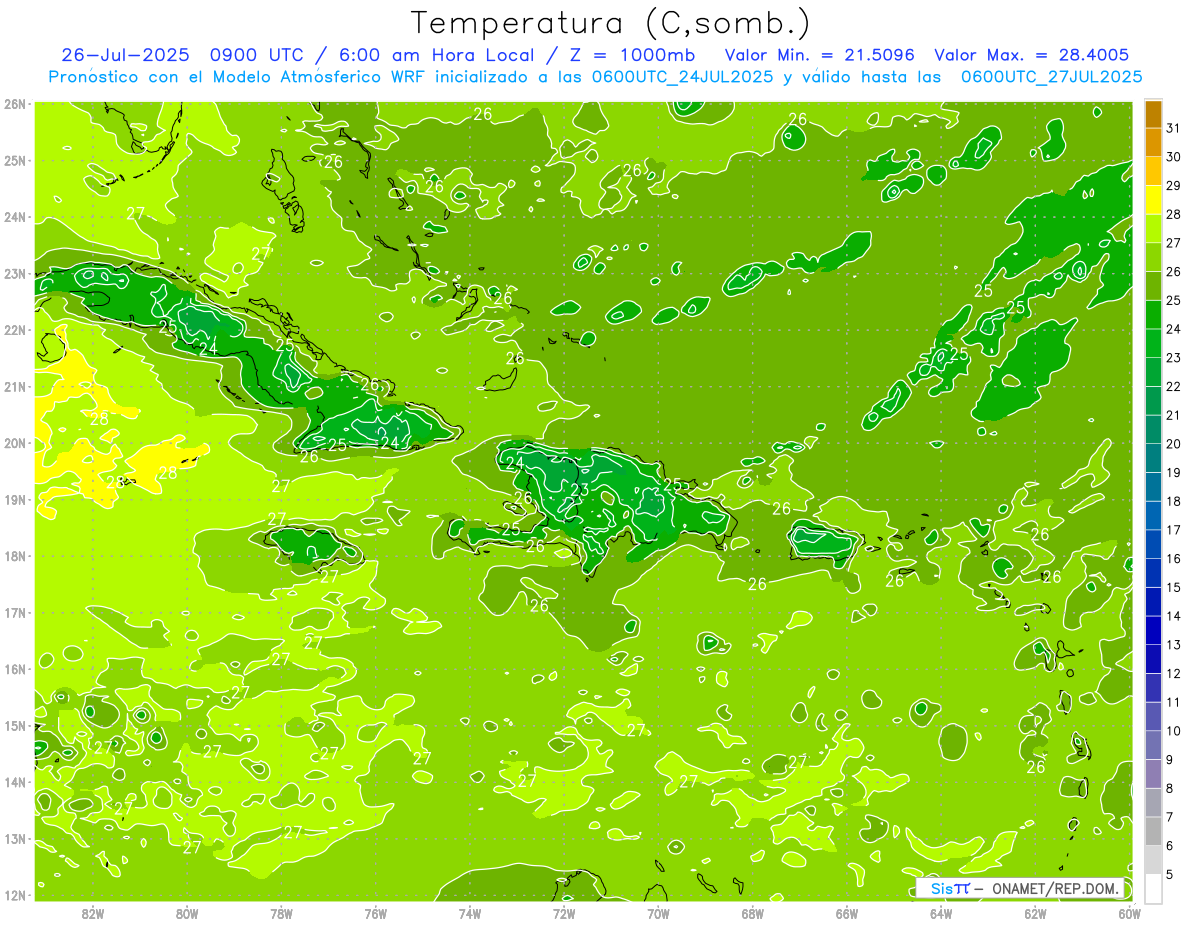Screen dimensions: 1200x927
Task: Click the 'Valor Max. = 28.4005' readout
Action: [x=1030, y=55]
